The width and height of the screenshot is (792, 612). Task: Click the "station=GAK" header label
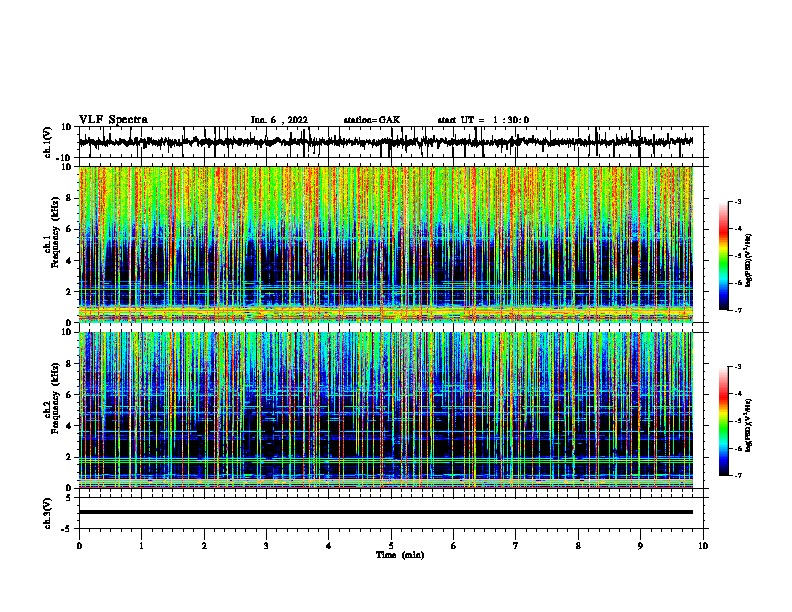click(372, 120)
